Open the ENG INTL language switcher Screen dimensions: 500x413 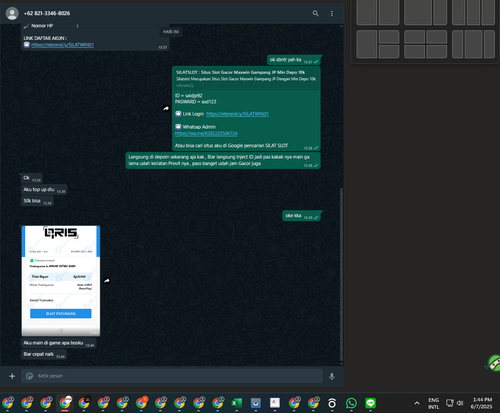(x=433, y=403)
